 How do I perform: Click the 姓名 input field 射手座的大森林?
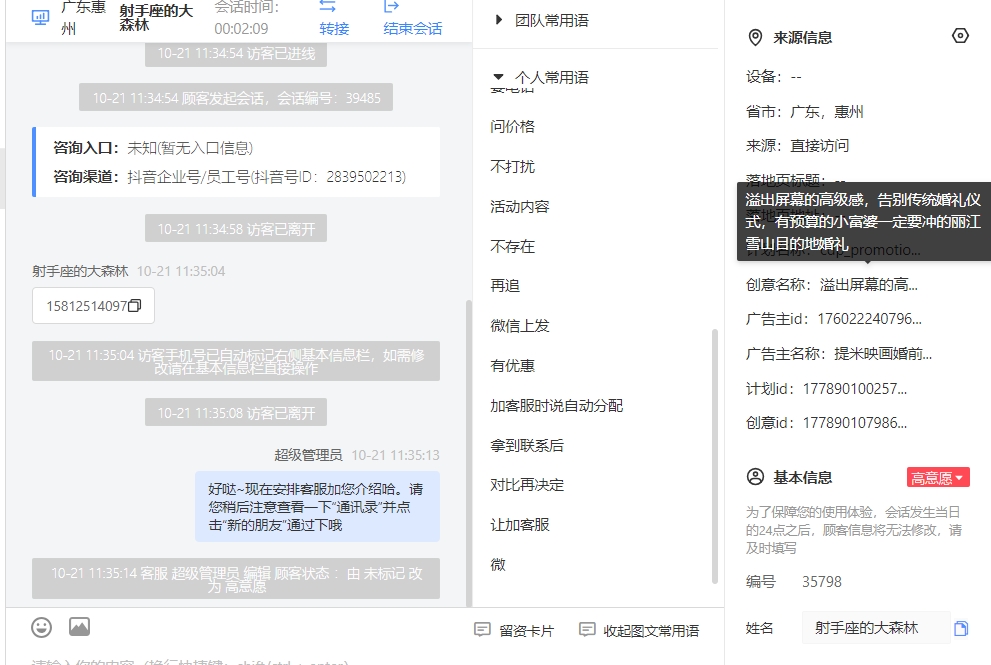[x=876, y=628]
